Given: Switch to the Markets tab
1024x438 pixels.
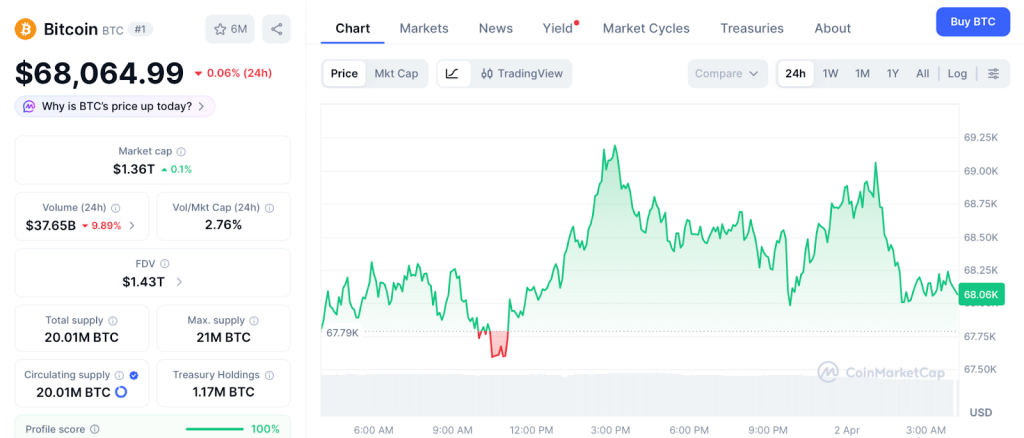Looking at the screenshot, I should coord(424,28).
